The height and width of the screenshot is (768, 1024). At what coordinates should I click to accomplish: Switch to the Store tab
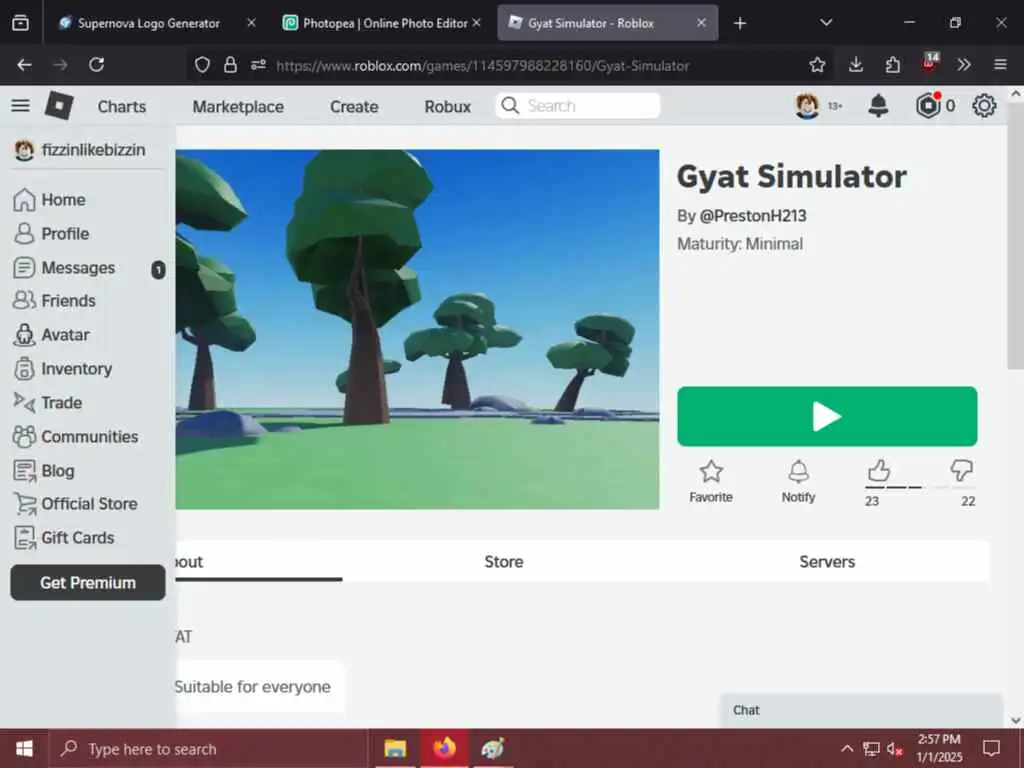coord(504,562)
